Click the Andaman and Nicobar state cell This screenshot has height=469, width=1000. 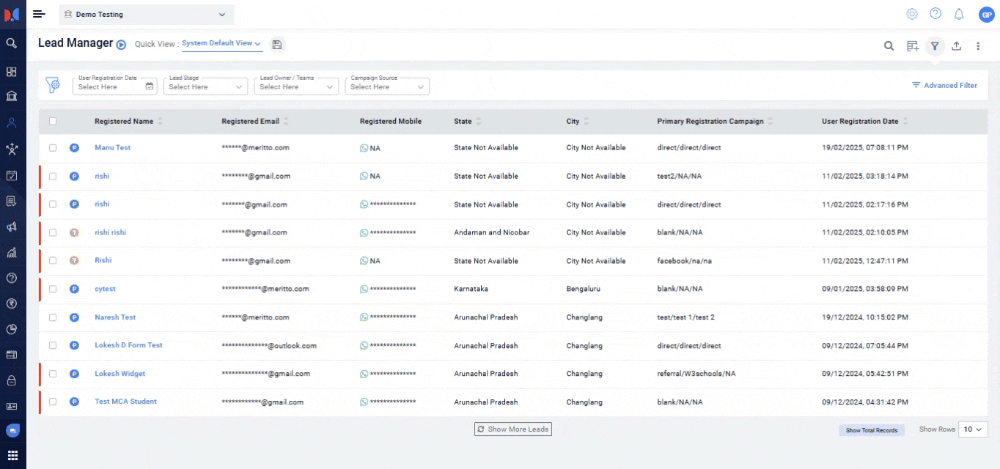[x=492, y=232]
